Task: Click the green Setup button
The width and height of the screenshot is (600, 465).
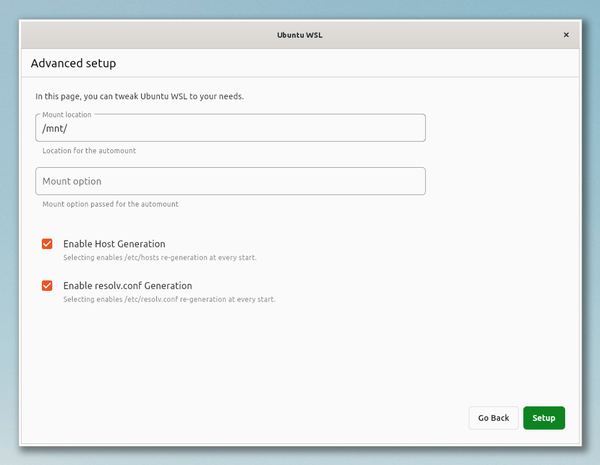Action: pyautogui.click(x=544, y=418)
